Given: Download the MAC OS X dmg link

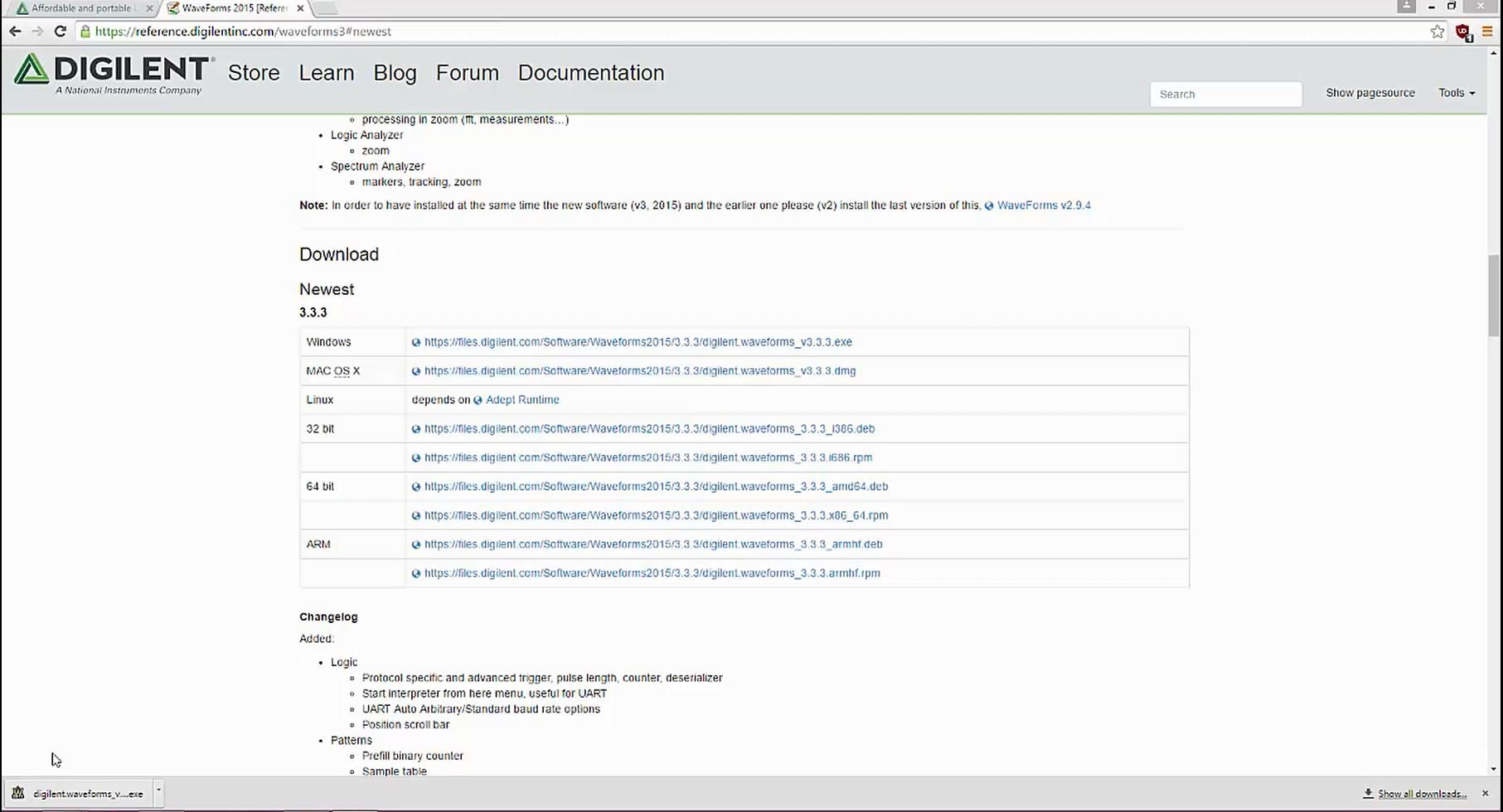Looking at the screenshot, I should (640, 371).
